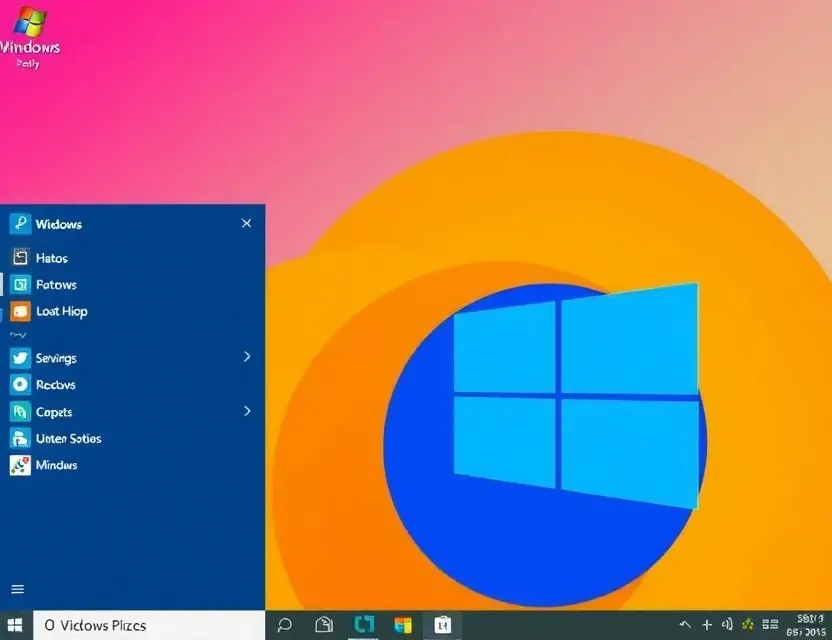Select the Recbvs menu entry
832x640 pixels.
click(x=133, y=384)
